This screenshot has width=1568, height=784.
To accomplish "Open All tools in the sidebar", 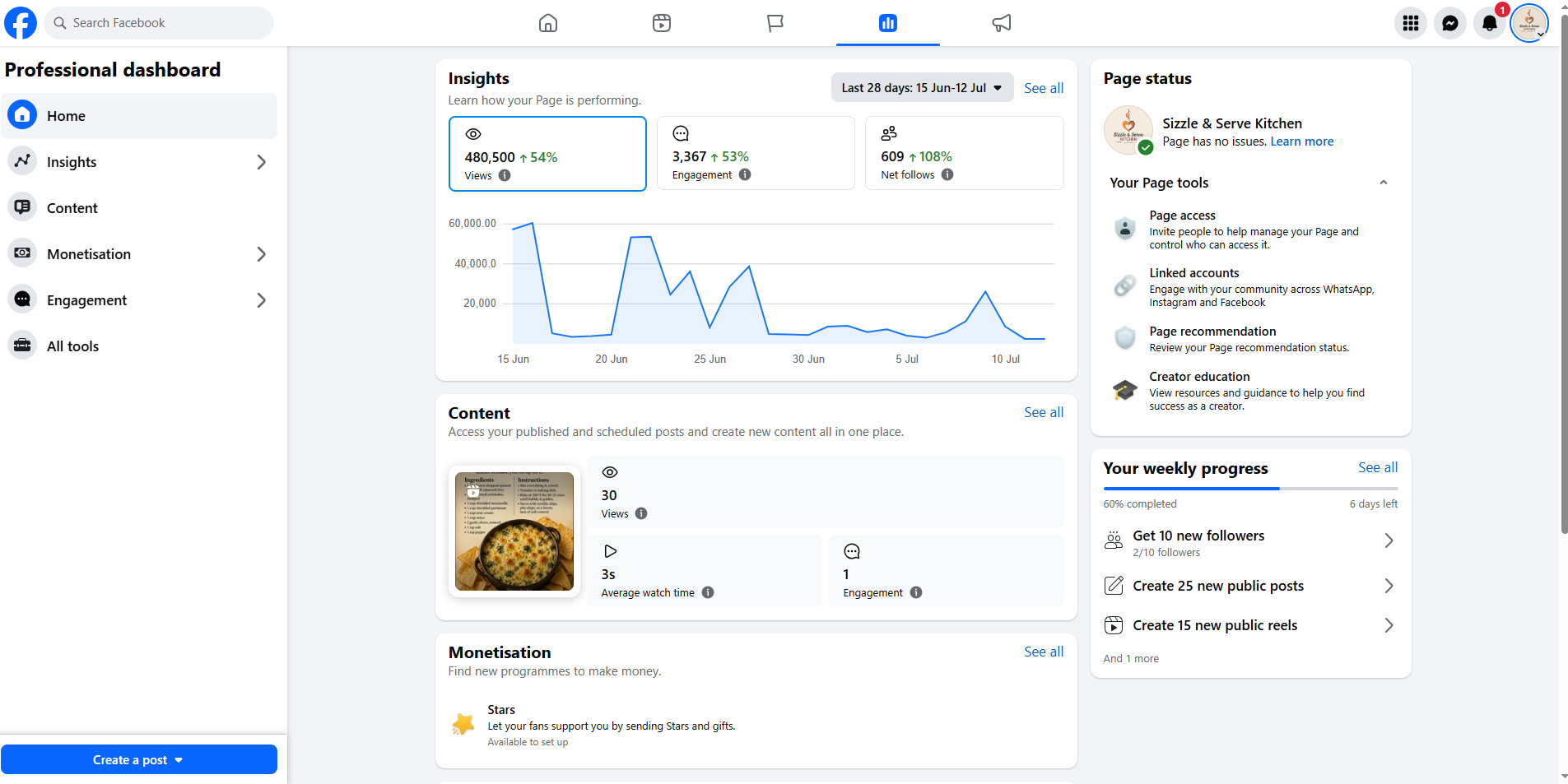I will [x=139, y=346].
